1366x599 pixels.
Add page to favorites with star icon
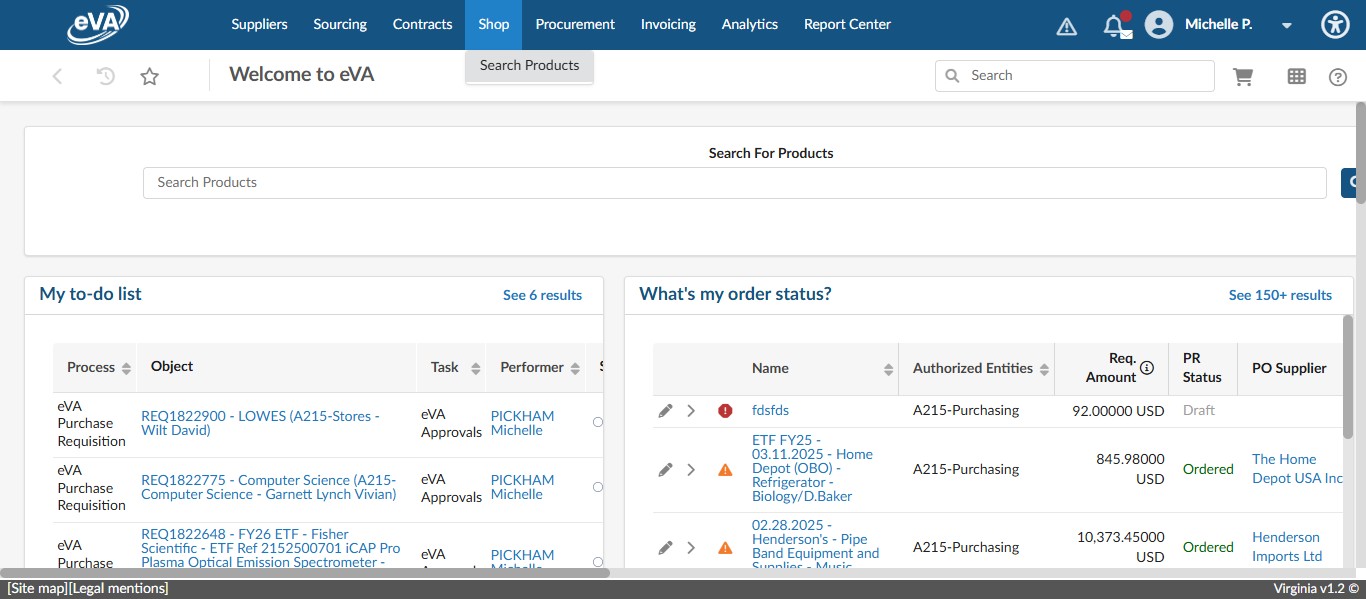(x=149, y=76)
